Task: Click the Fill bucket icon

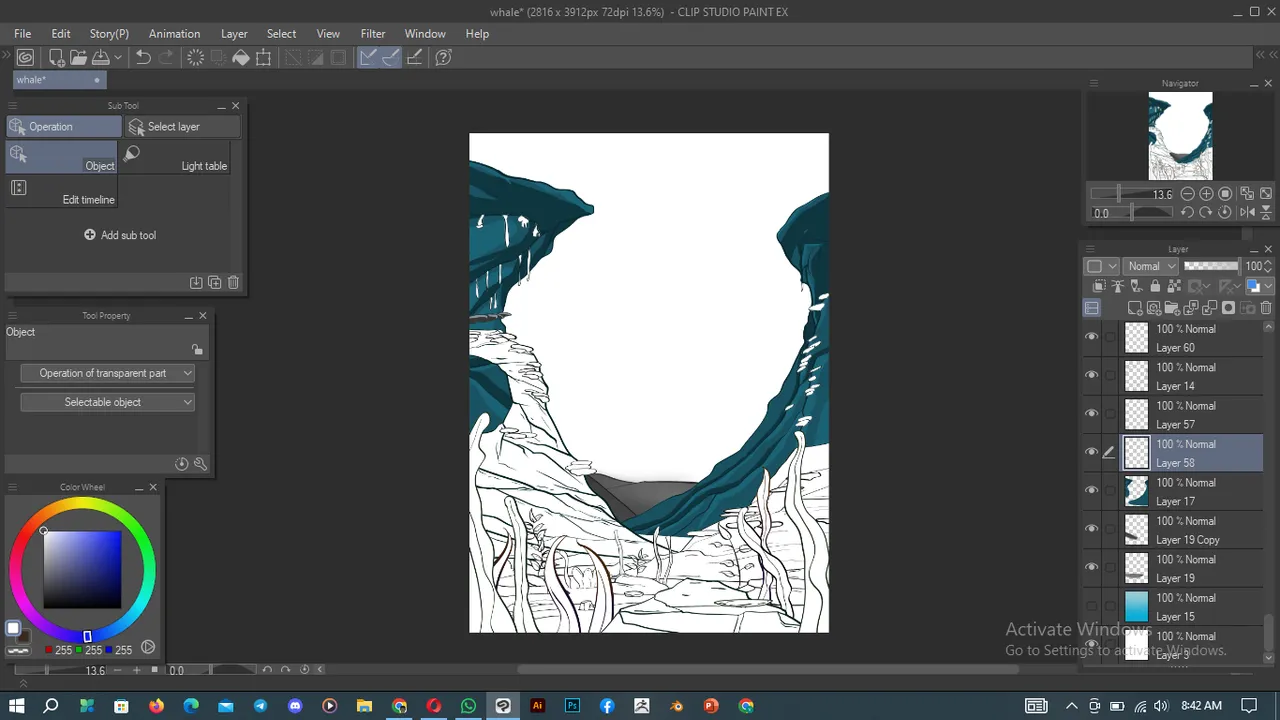Action: point(241,58)
